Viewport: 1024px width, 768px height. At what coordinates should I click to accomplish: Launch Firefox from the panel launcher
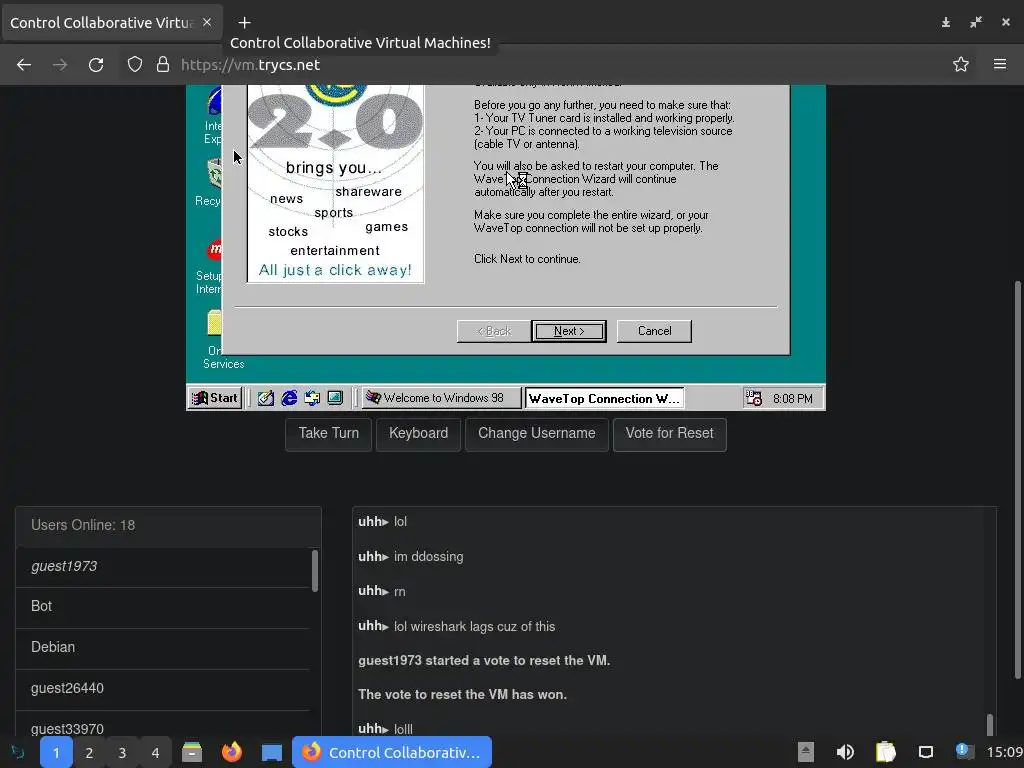coord(232,752)
